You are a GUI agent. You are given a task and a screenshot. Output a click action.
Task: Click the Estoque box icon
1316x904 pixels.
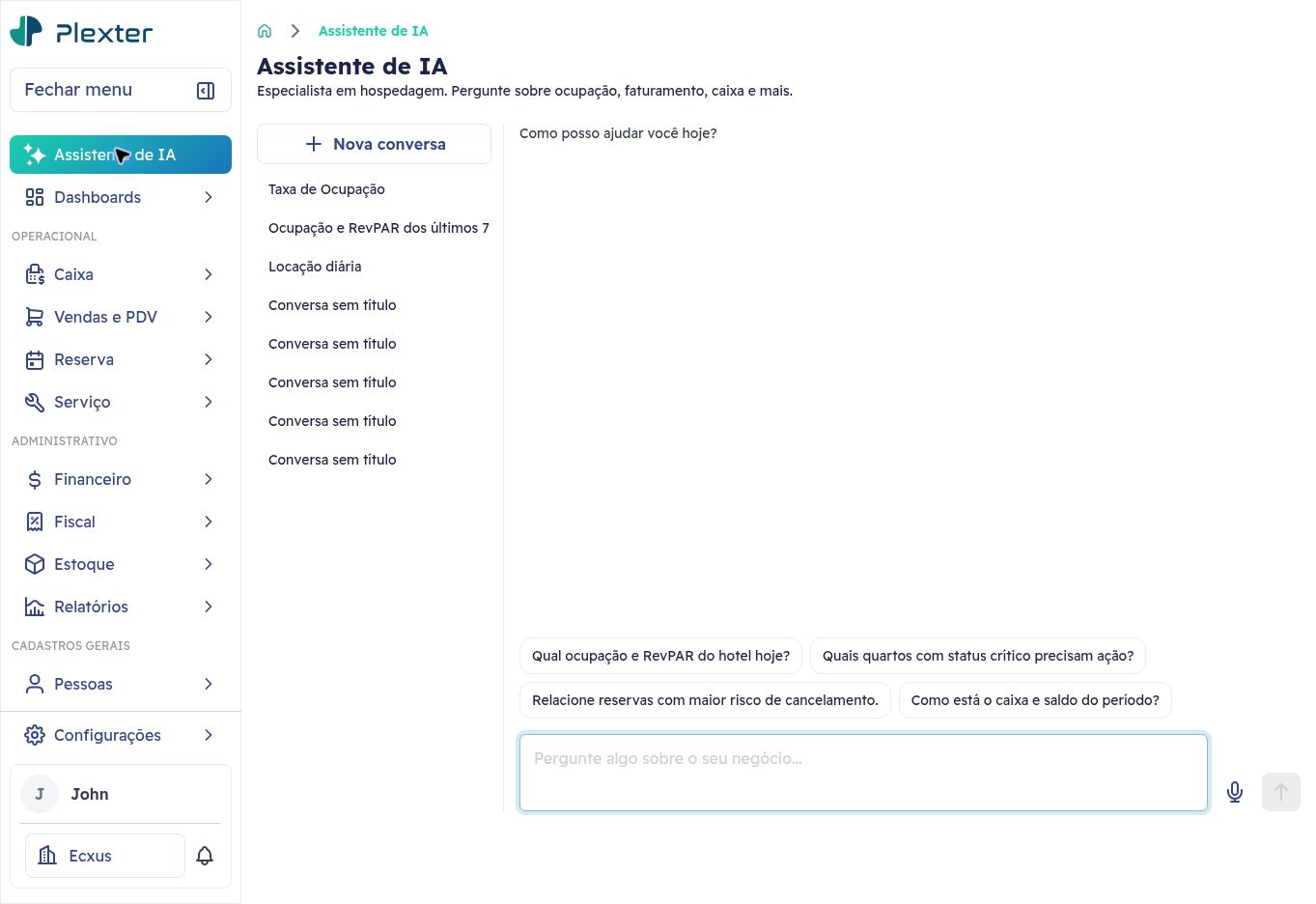35,564
